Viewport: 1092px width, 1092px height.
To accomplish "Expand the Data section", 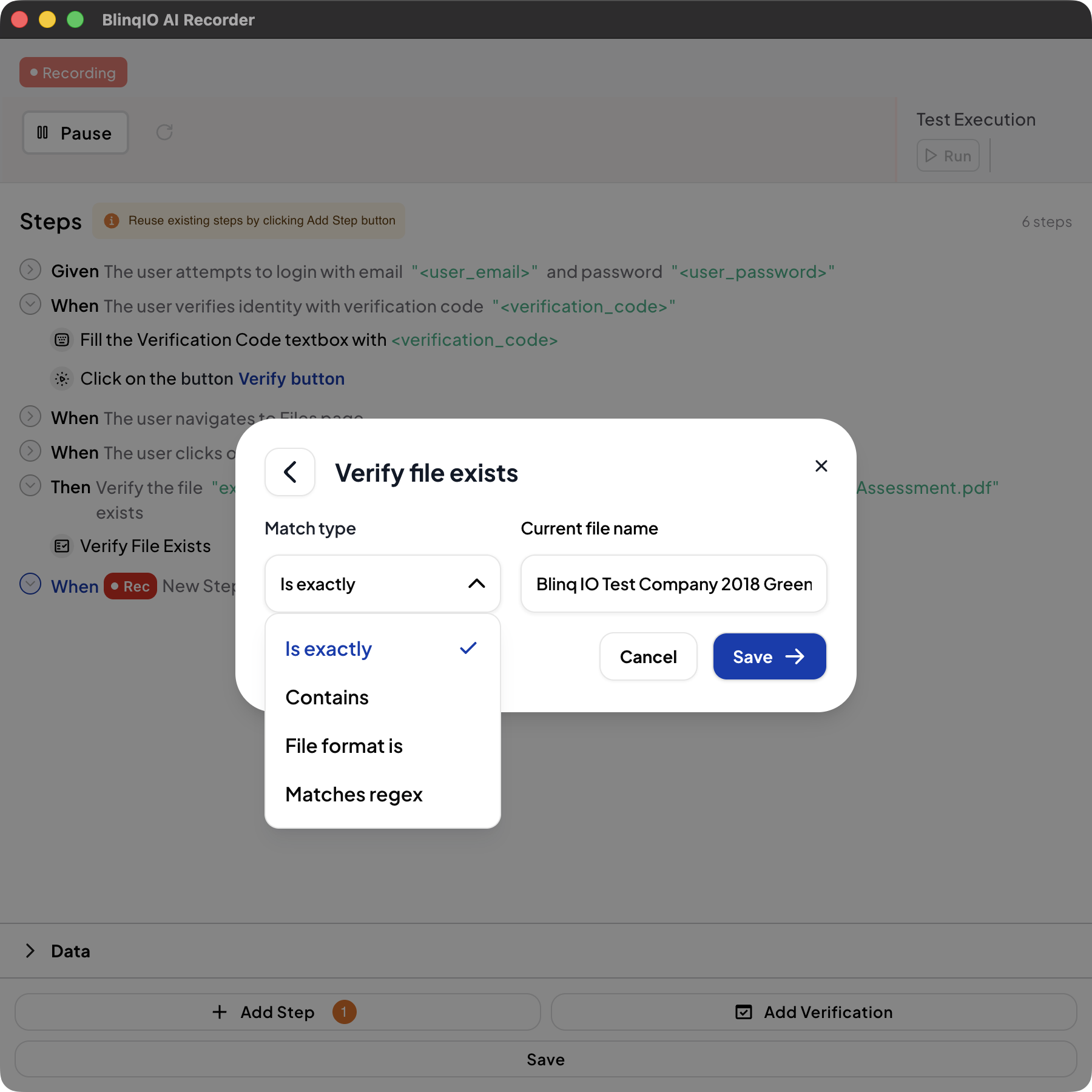I will pos(30,951).
